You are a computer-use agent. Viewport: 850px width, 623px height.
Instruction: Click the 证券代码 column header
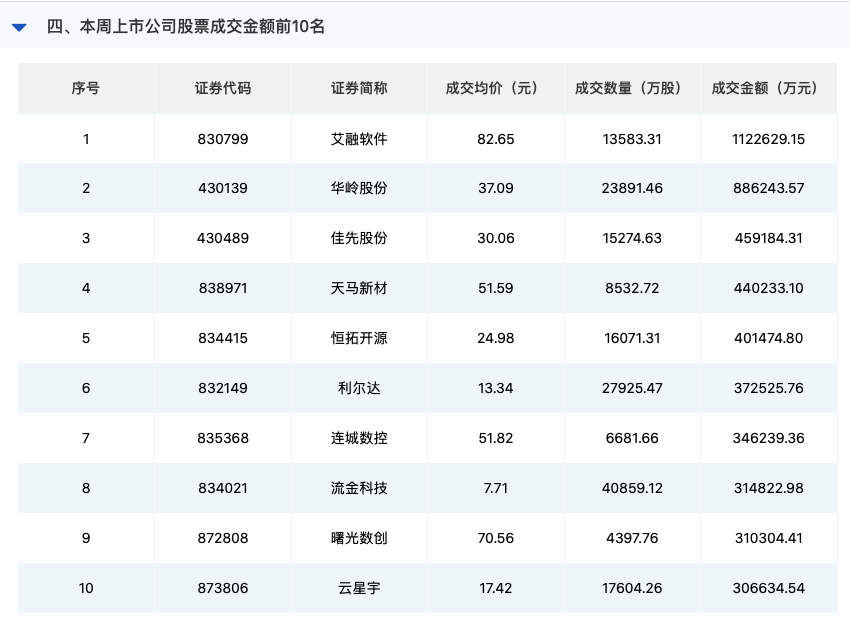click(x=222, y=88)
